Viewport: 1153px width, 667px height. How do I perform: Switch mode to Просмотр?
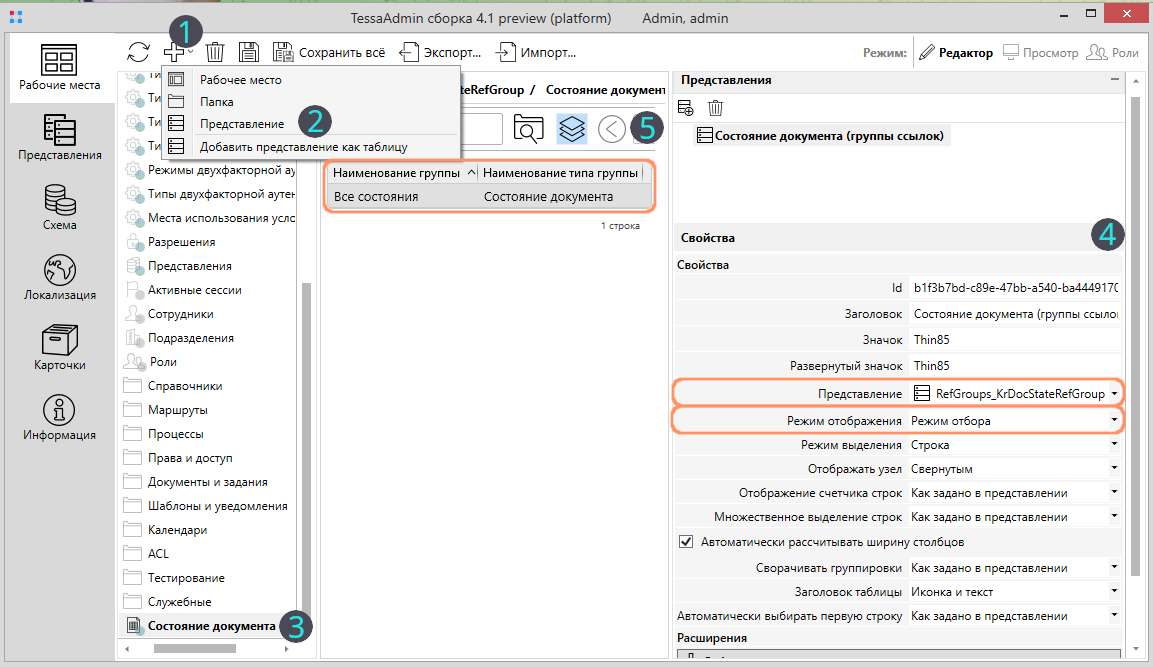click(1040, 52)
